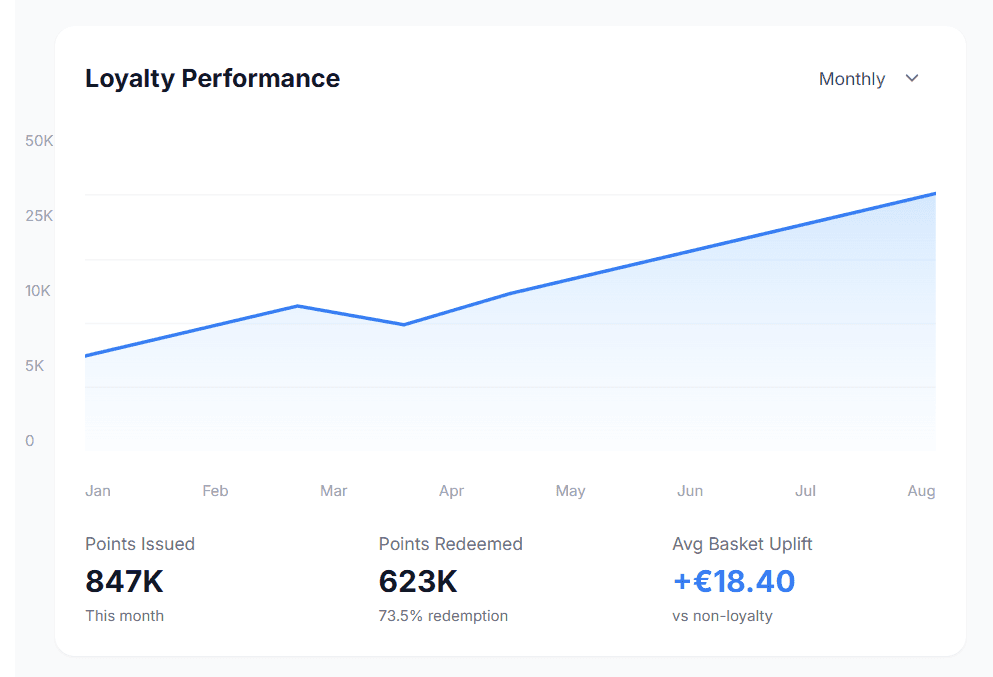Open the Monthly dropdown
The width and height of the screenshot is (993, 677).
pyautogui.click(x=852, y=78)
